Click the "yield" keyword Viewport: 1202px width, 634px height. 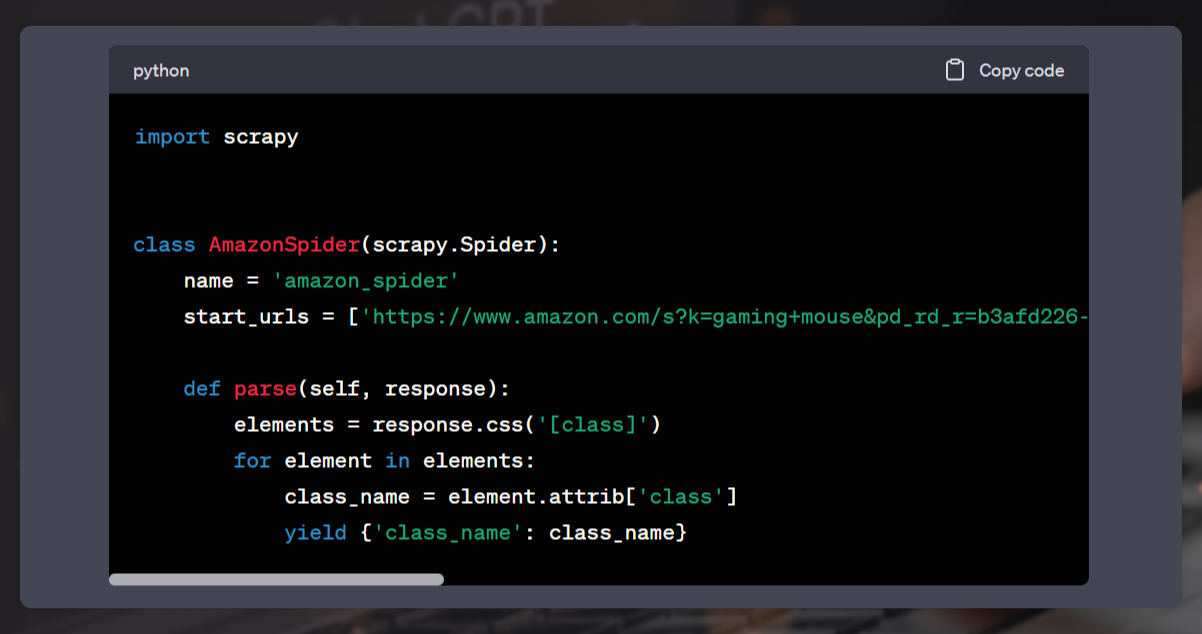[x=315, y=533]
